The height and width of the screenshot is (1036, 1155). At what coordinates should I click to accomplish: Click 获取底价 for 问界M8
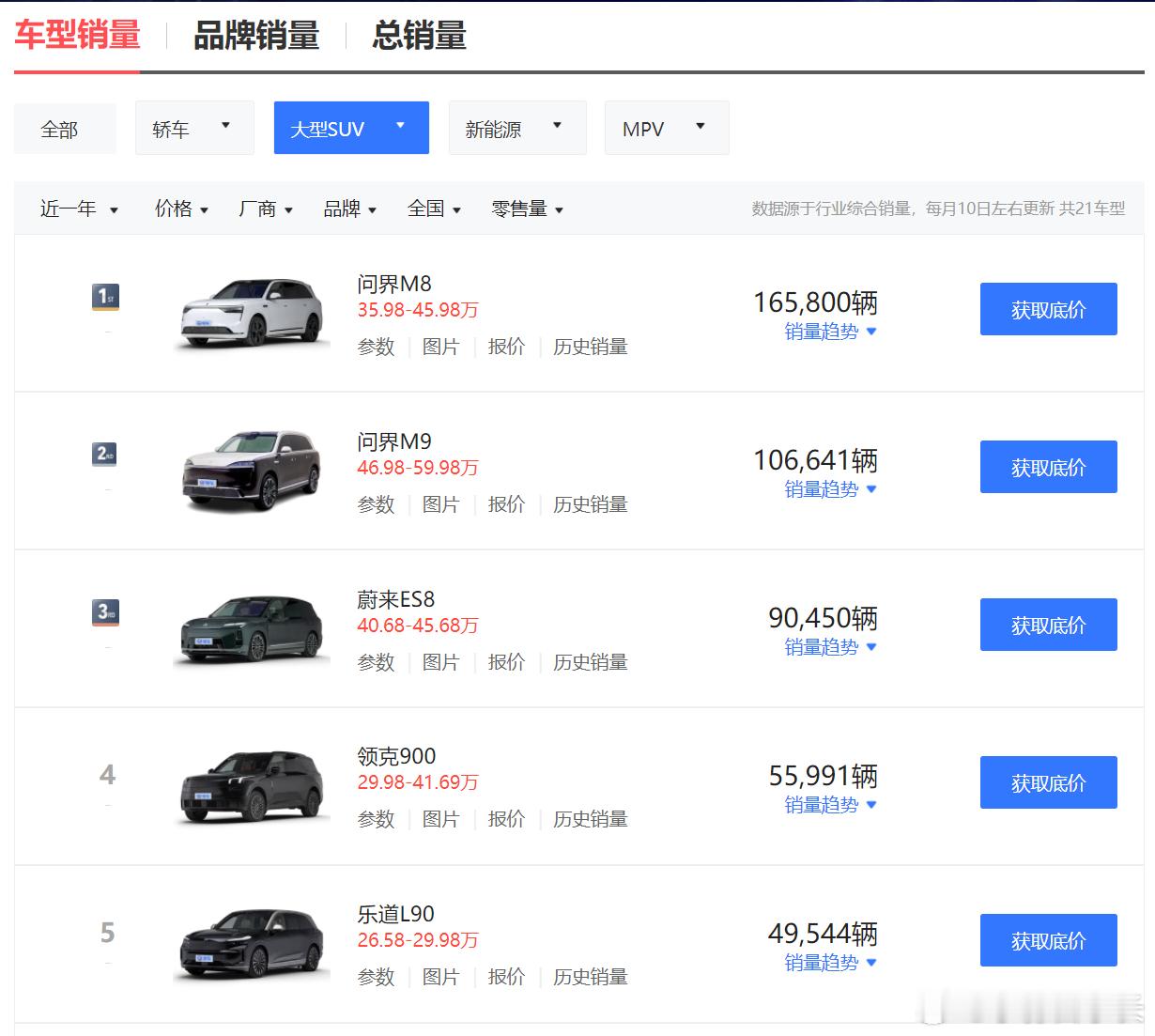[1049, 309]
